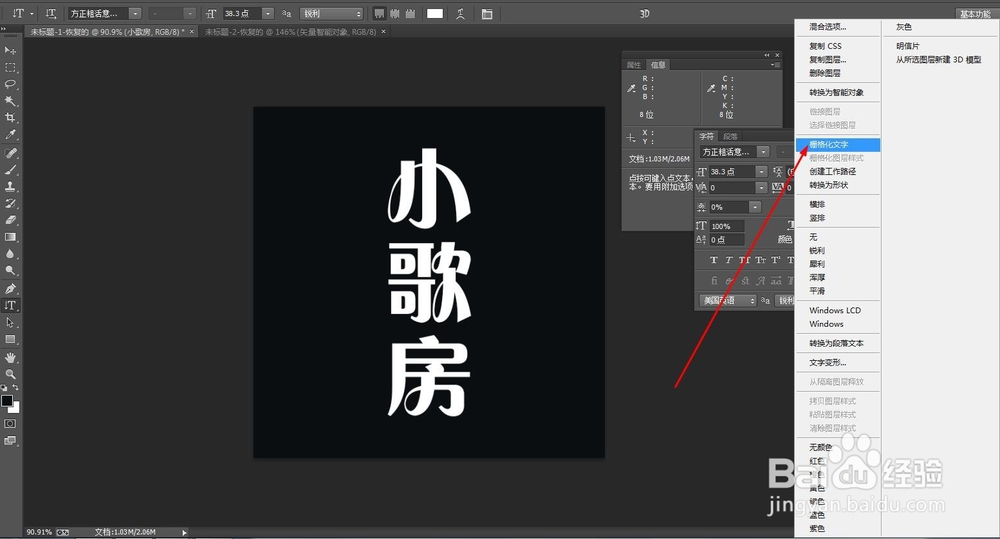Toggle superscript in Character panel
Viewport: 1000px width, 539px height.
pos(776,260)
